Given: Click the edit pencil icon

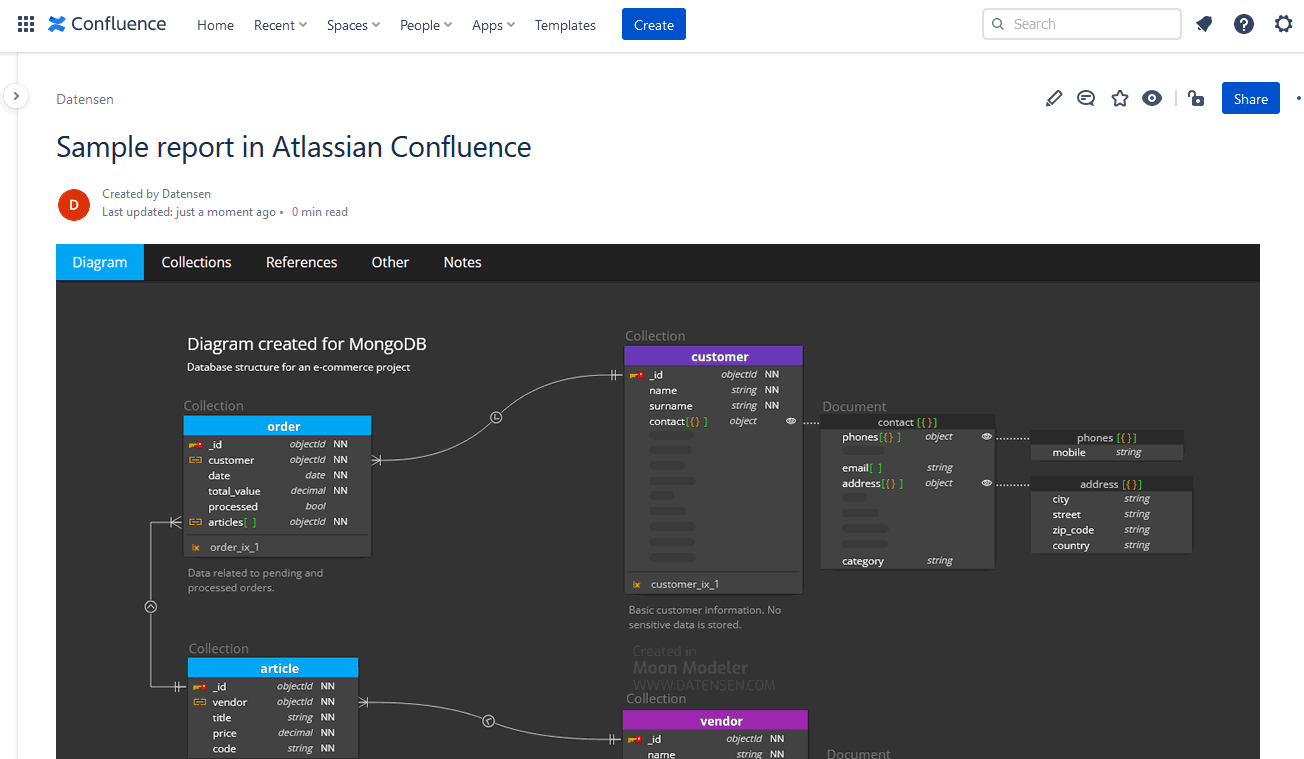Looking at the screenshot, I should coord(1053,98).
